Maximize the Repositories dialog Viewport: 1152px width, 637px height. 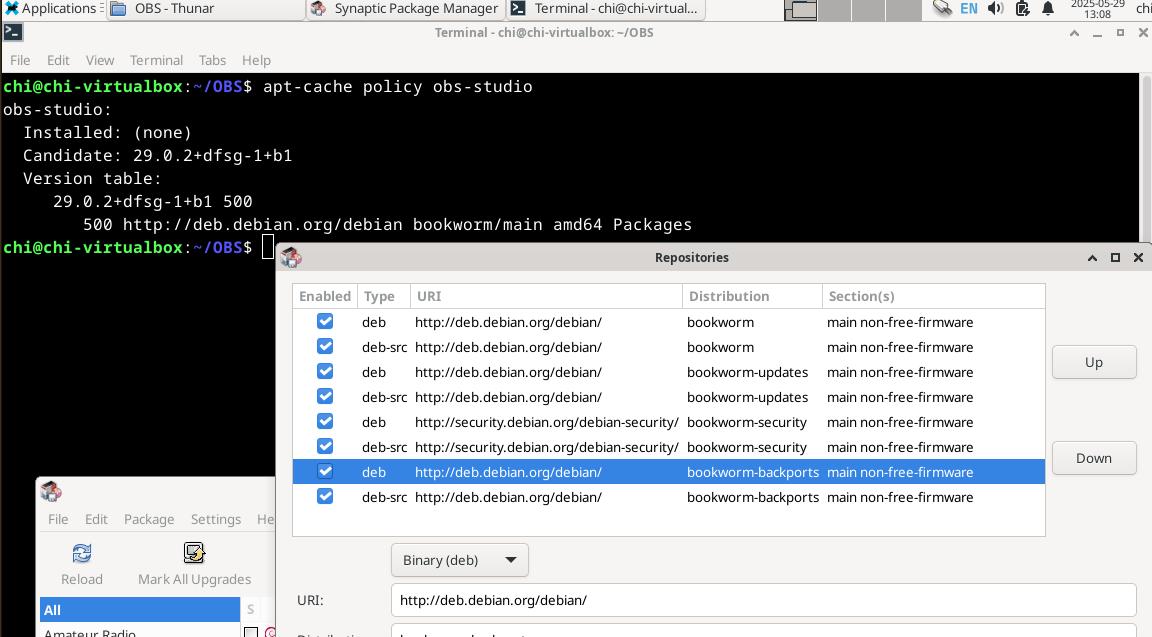(x=1115, y=258)
